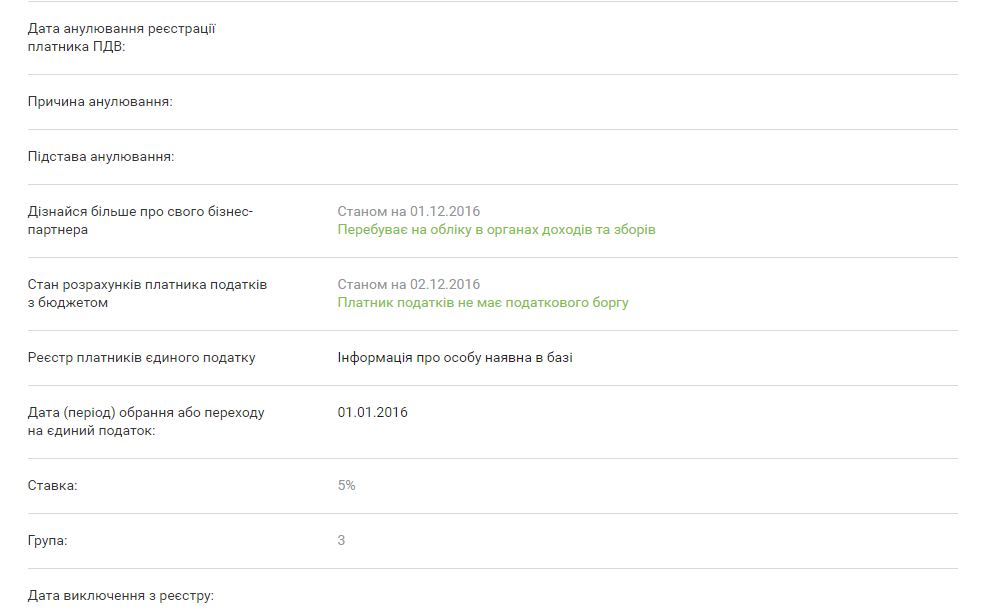
Task: Click the group value 3
Action: 342,541
